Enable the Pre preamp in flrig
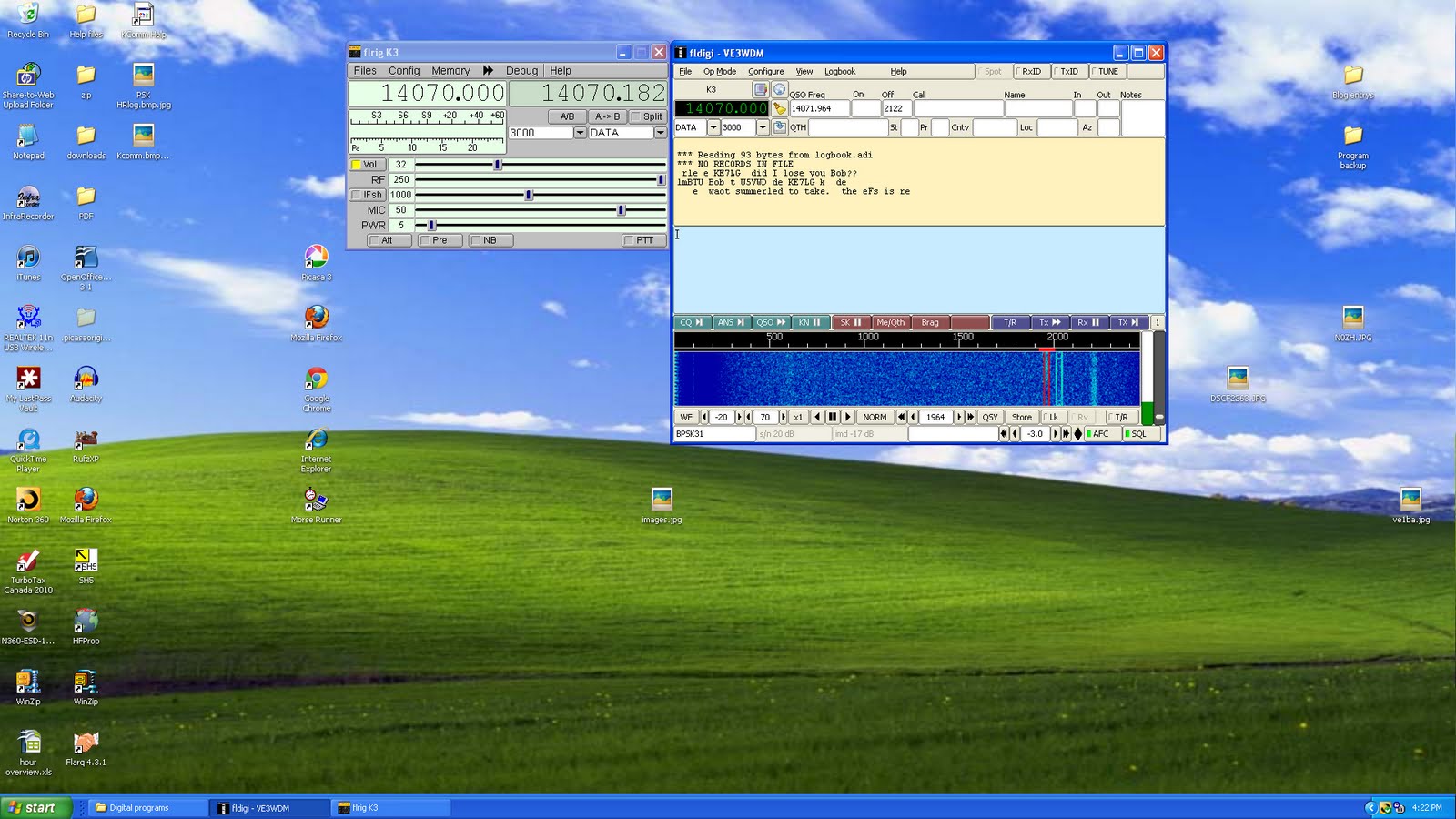The width and height of the screenshot is (1456, 819). coord(440,240)
